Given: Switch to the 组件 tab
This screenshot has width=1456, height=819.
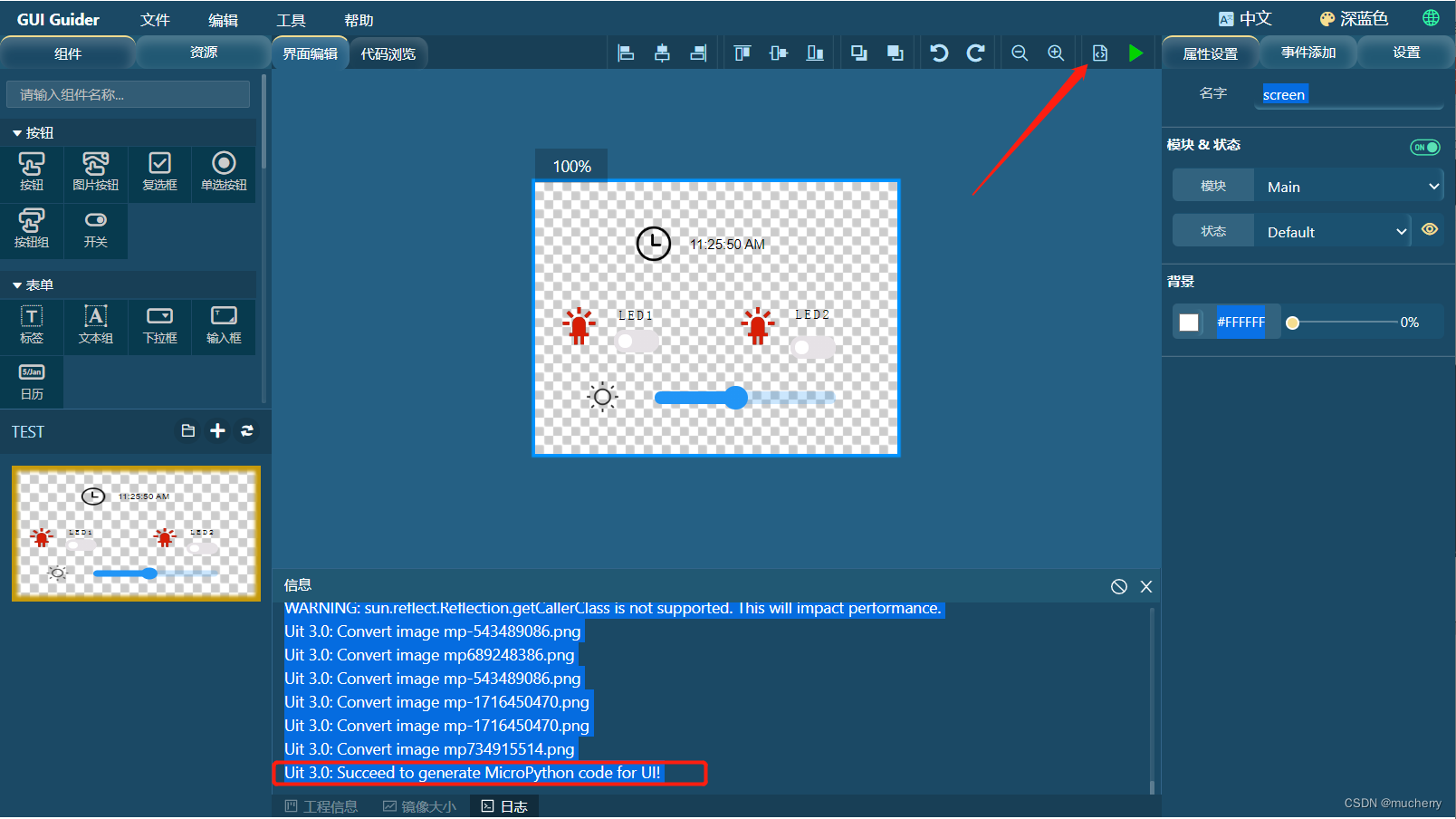Looking at the screenshot, I should [x=68, y=53].
